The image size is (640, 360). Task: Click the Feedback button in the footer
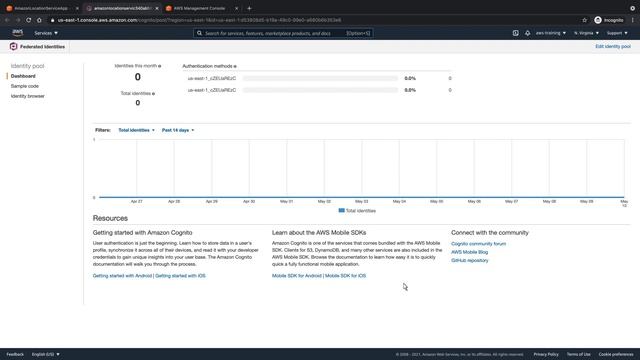point(15,354)
